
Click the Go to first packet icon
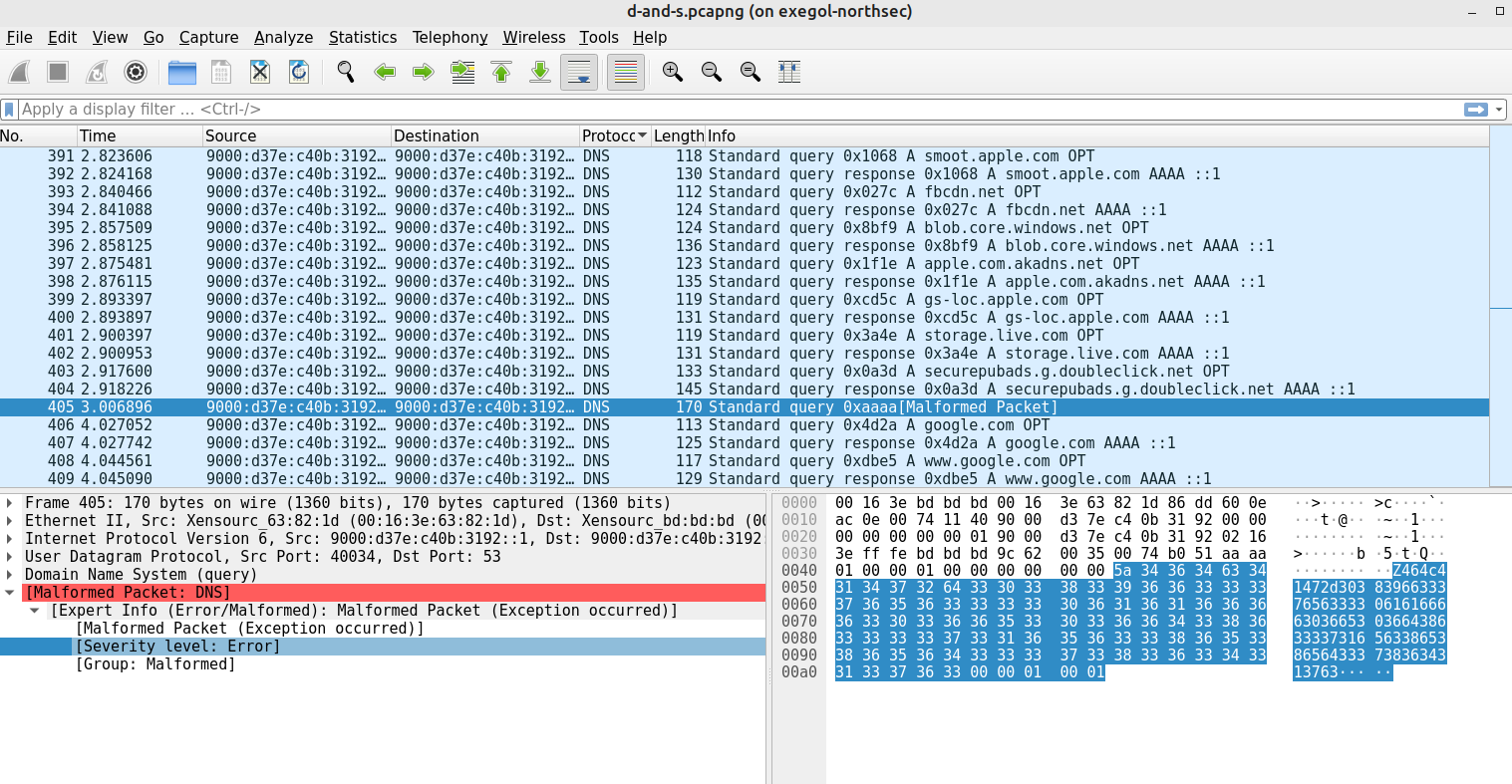coord(500,72)
